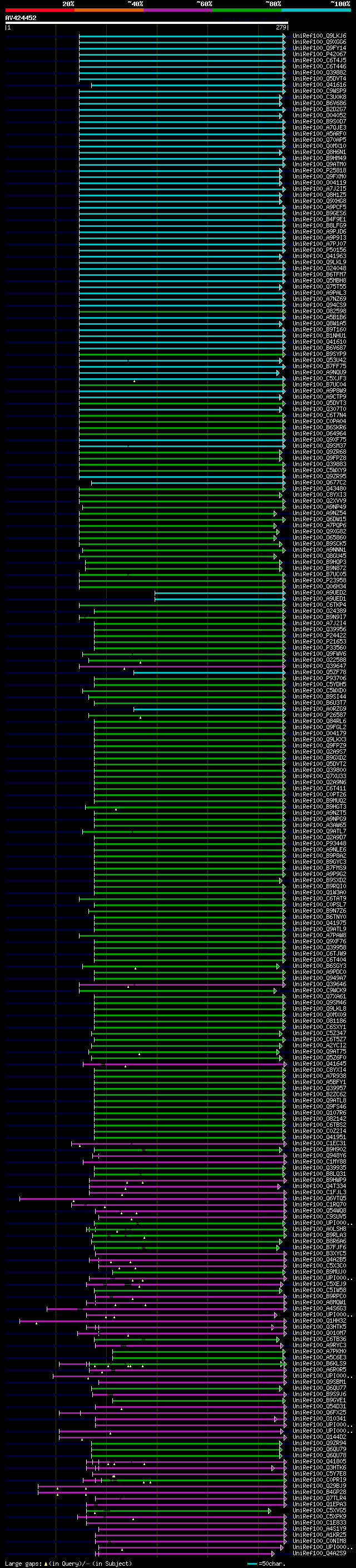The width and height of the screenshot is (356, 1568).
Task: Select the label UniRef100_Q9ZR94
Action: click(319, 1443)
